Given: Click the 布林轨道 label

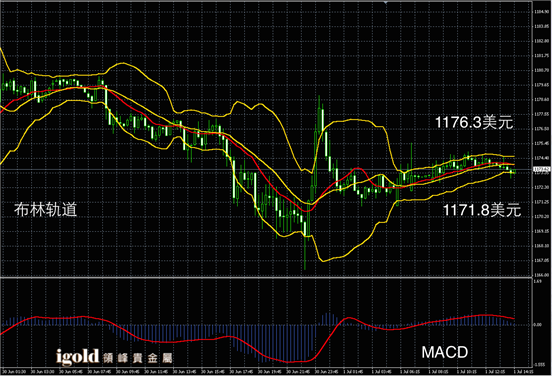Looking at the screenshot, I should [x=46, y=209].
